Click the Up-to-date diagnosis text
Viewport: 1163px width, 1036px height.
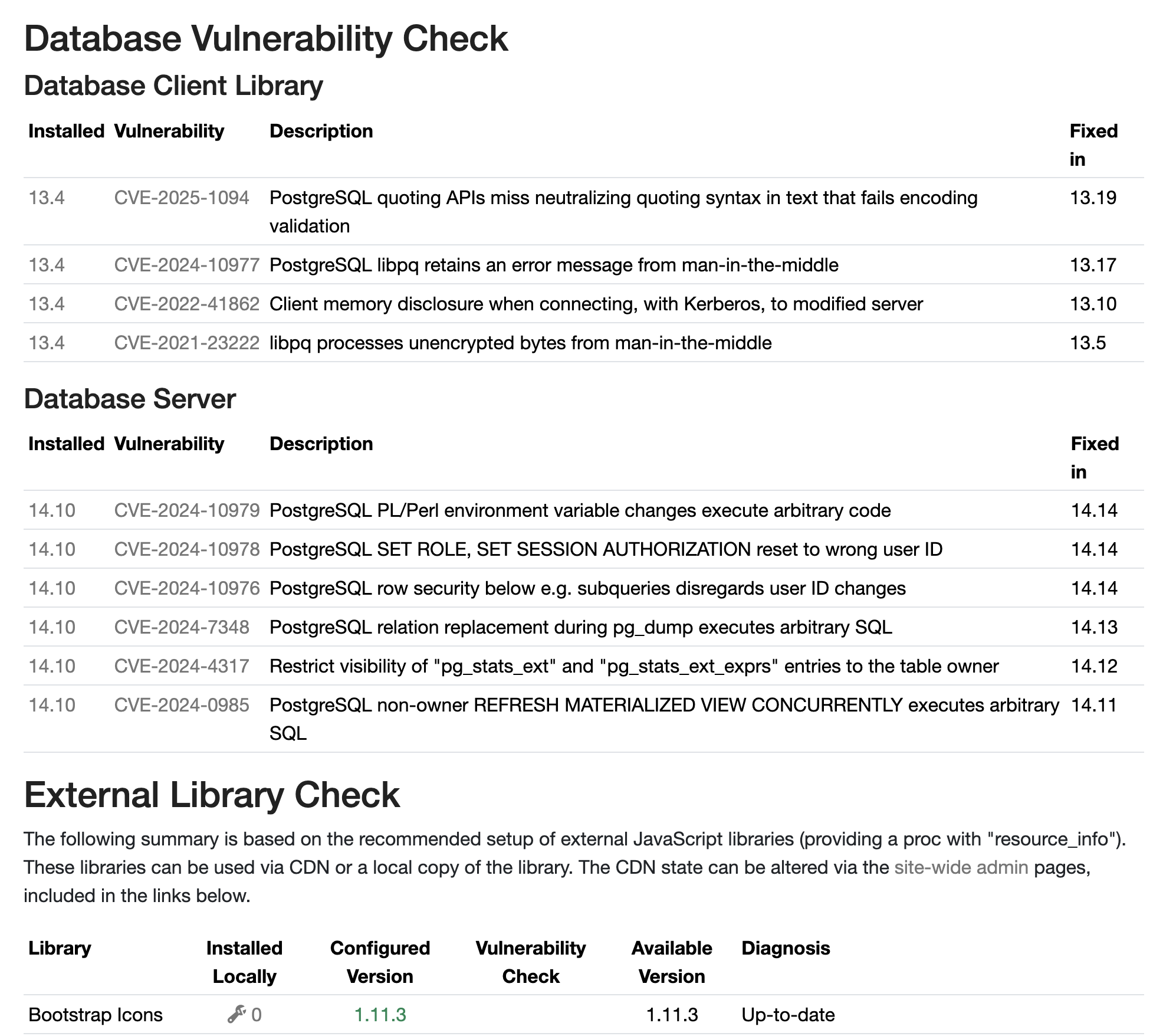tap(788, 1015)
